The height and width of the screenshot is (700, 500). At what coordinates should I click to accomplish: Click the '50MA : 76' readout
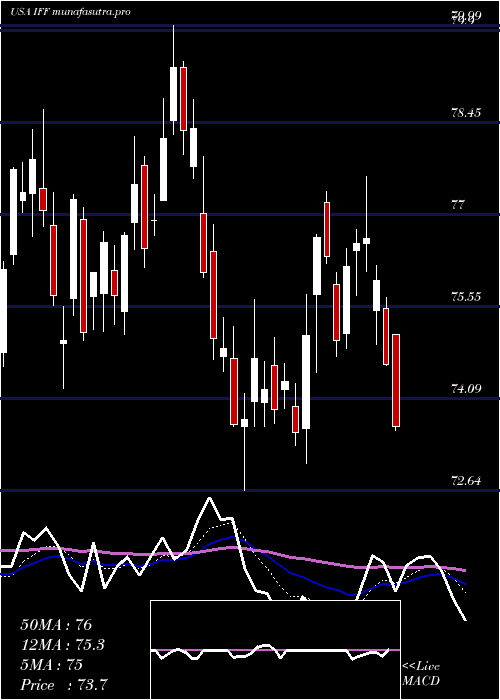pyautogui.click(x=56, y=625)
